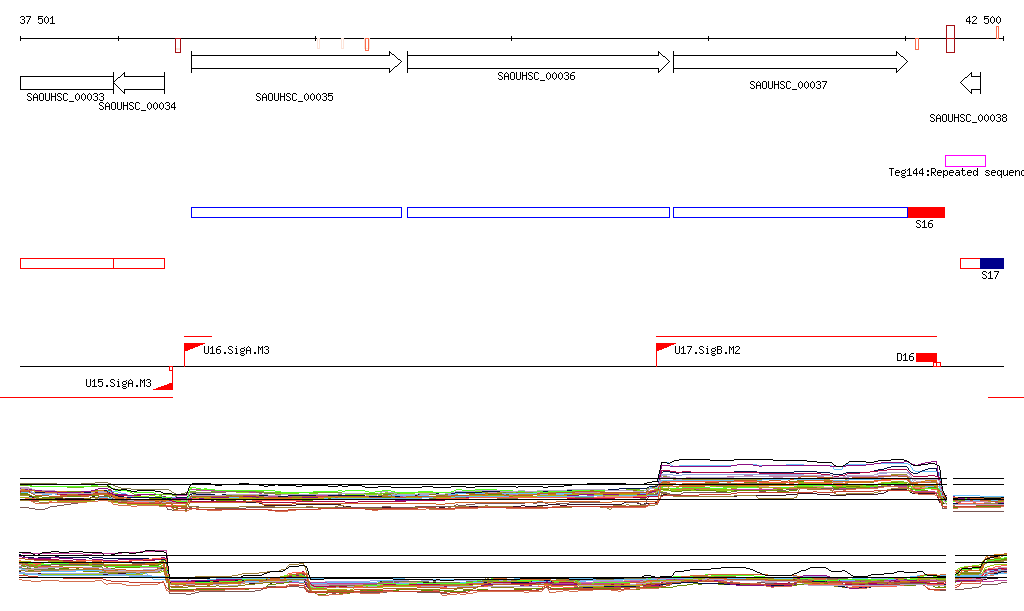The width and height of the screenshot is (1024, 611).
Task: Select the white segment bar beneath SAOUHSC_00036
Action: (x=538, y=212)
